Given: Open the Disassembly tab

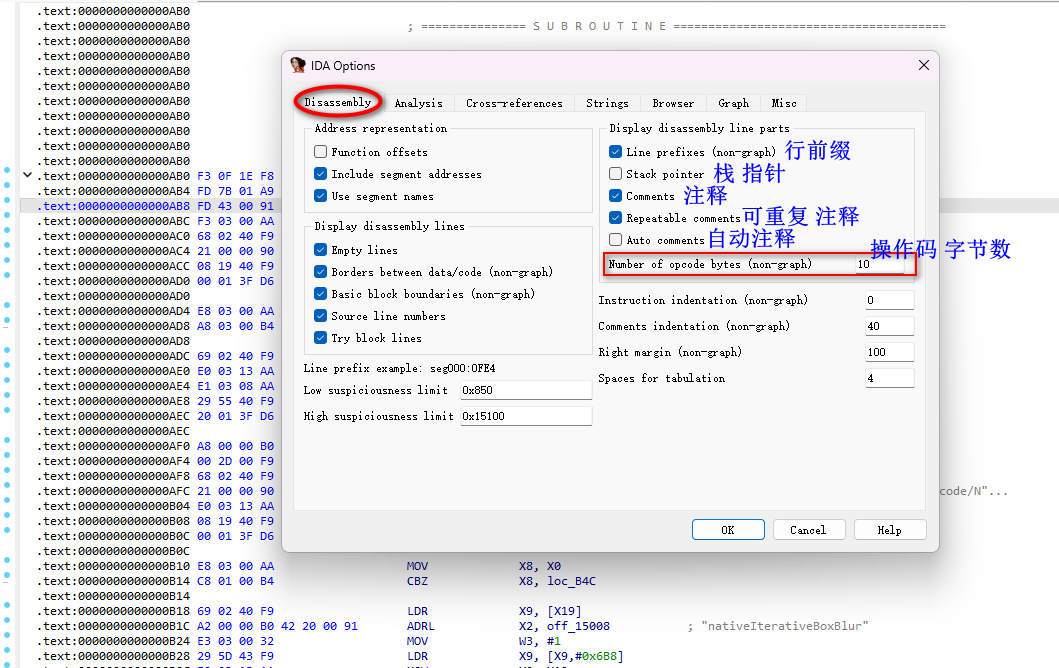Looking at the screenshot, I should click(x=338, y=102).
